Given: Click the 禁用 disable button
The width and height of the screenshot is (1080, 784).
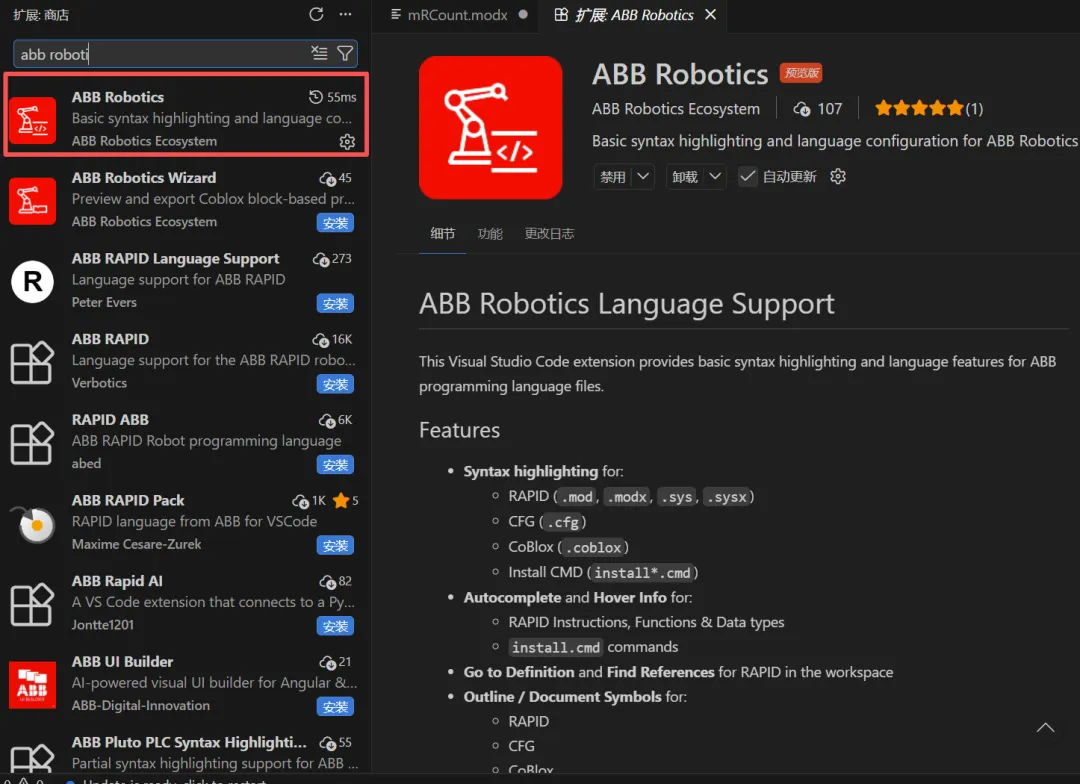Looking at the screenshot, I should point(613,177).
